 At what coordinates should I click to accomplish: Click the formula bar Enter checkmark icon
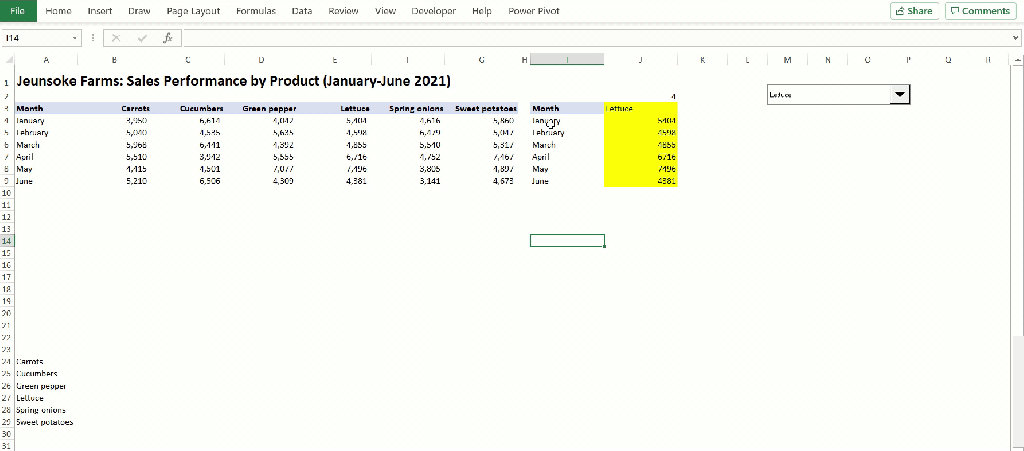(142, 38)
